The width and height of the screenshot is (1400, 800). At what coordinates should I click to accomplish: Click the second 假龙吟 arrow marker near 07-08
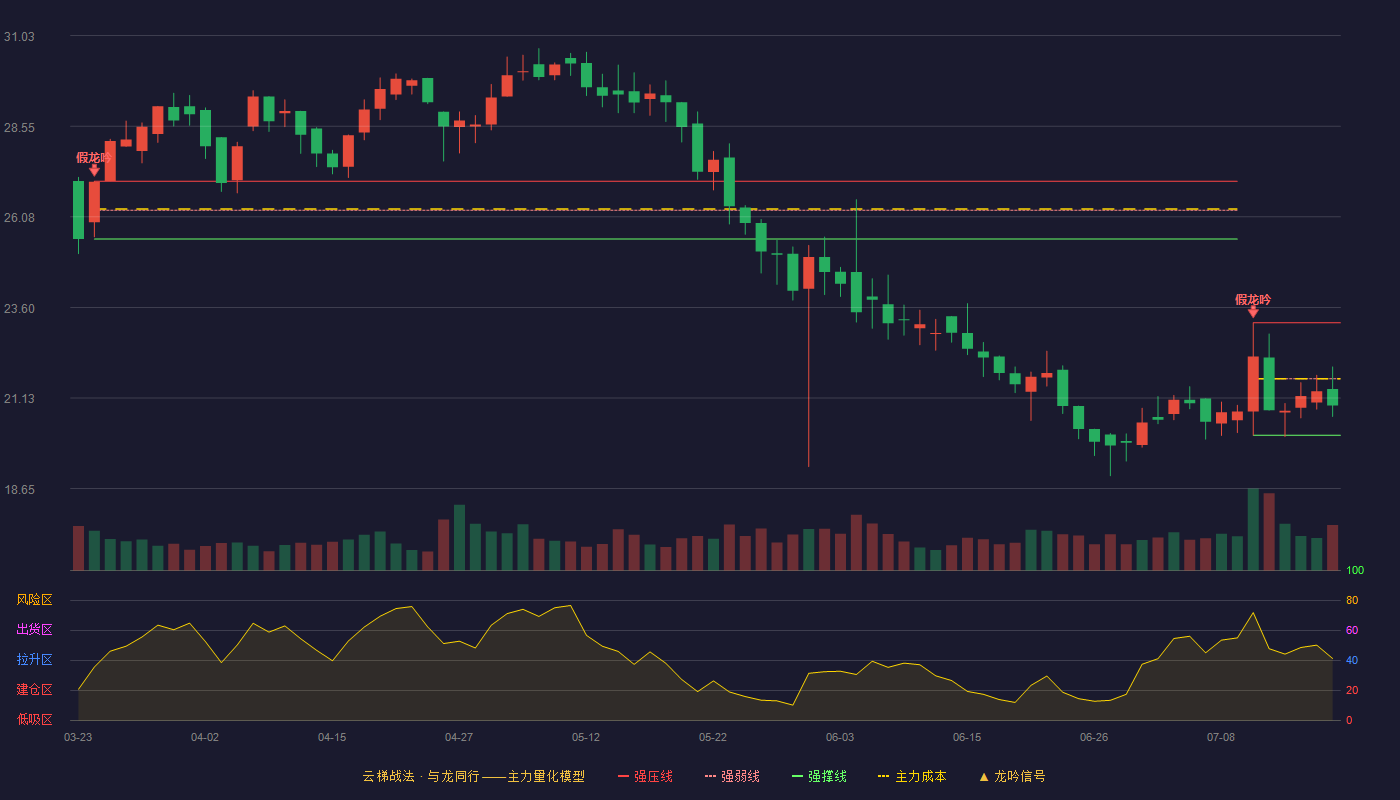pyautogui.click(x=1253, y=312)
